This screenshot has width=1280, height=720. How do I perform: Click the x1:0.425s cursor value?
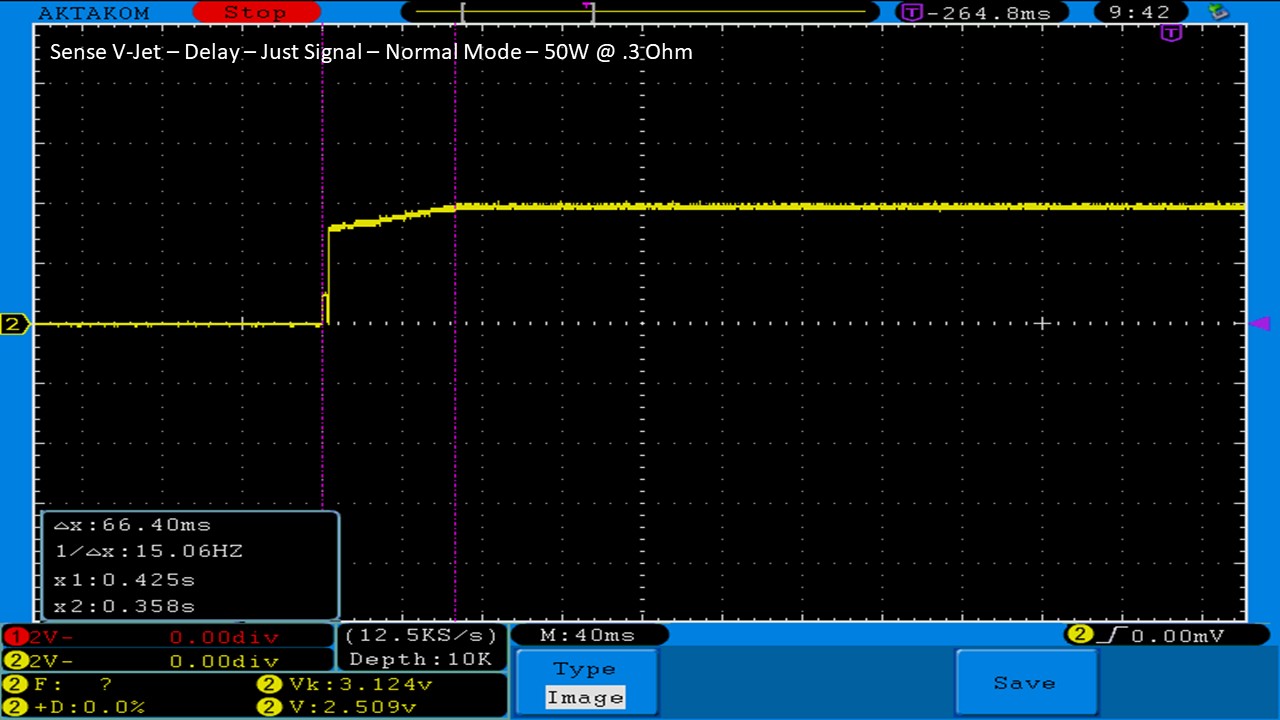point(124,579)
